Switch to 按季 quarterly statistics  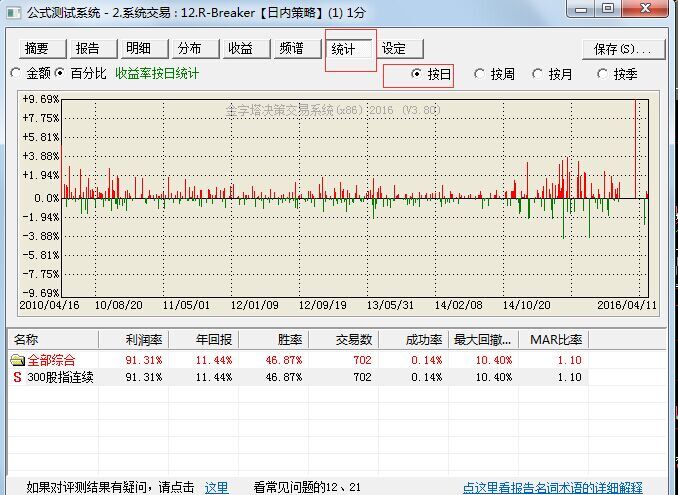(x=603, y=74)
